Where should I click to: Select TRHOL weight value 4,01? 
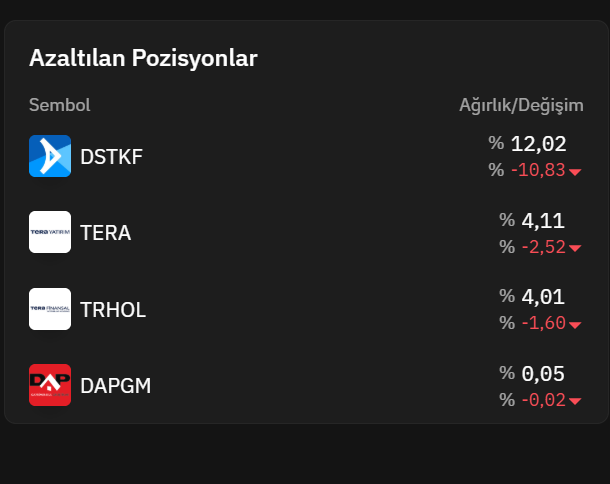click(x=543, y=297)
